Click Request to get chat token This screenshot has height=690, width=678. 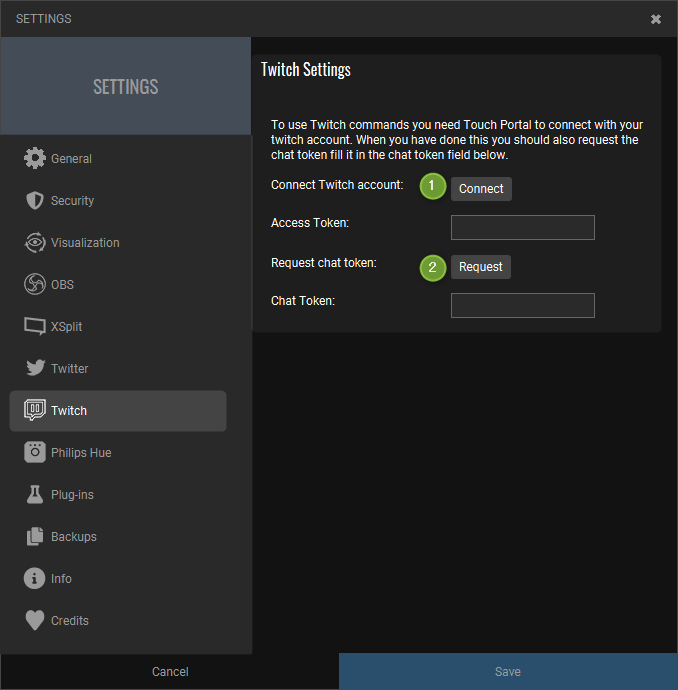tap(481, 267)
